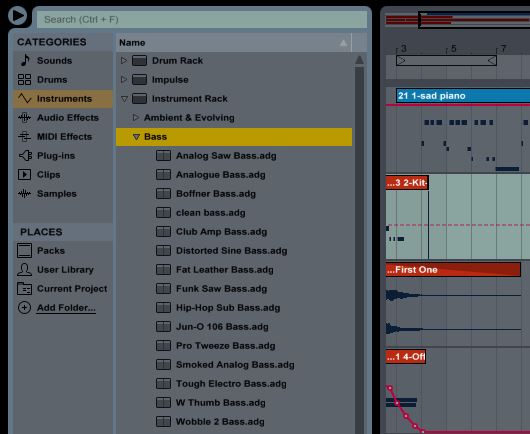Open the MIDI Effects category icon

tap(24, 137)
